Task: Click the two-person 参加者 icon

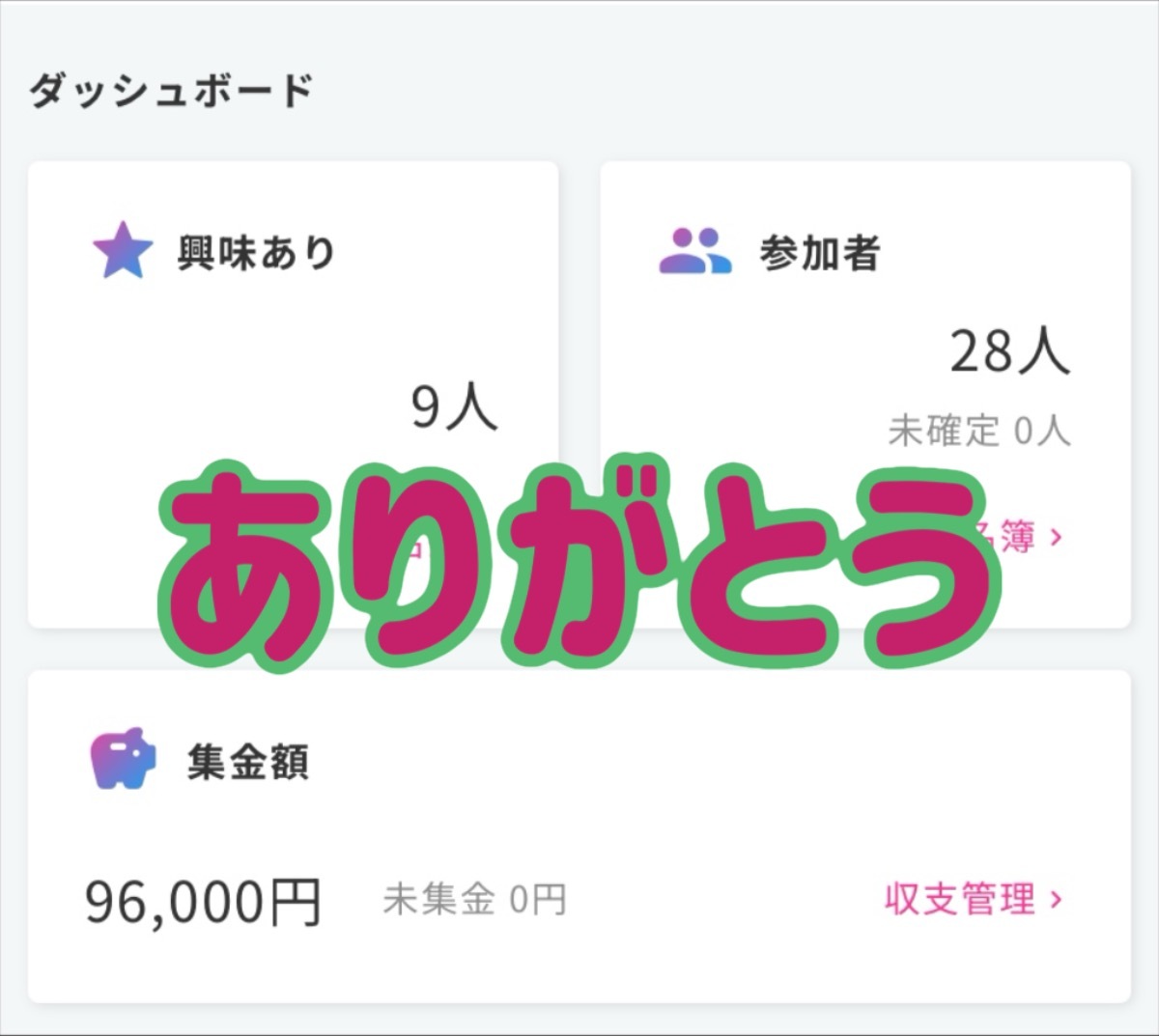Action: [694, 251]
